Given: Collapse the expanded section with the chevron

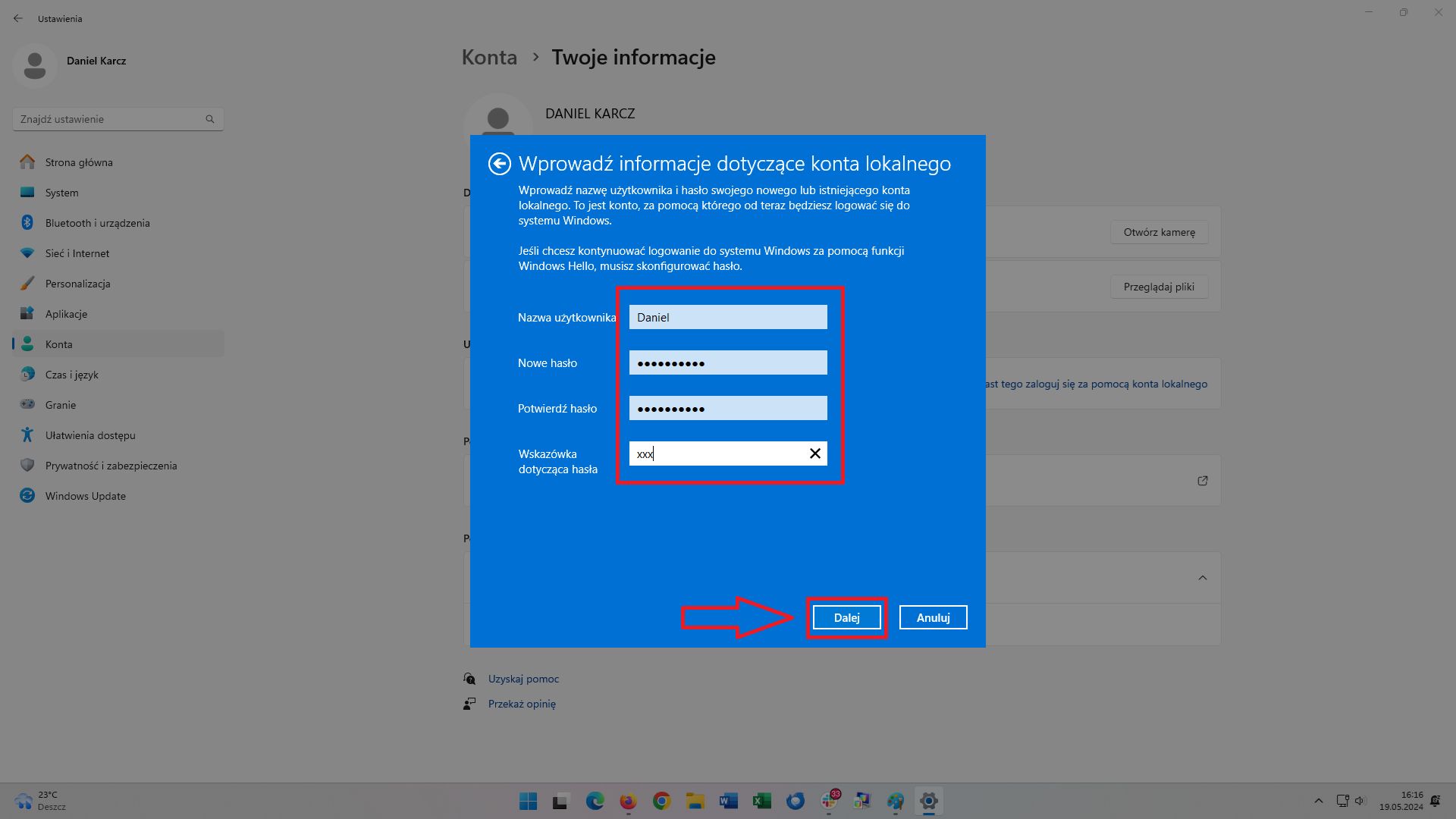Looking at the screenshot, I should [1203, 577].
